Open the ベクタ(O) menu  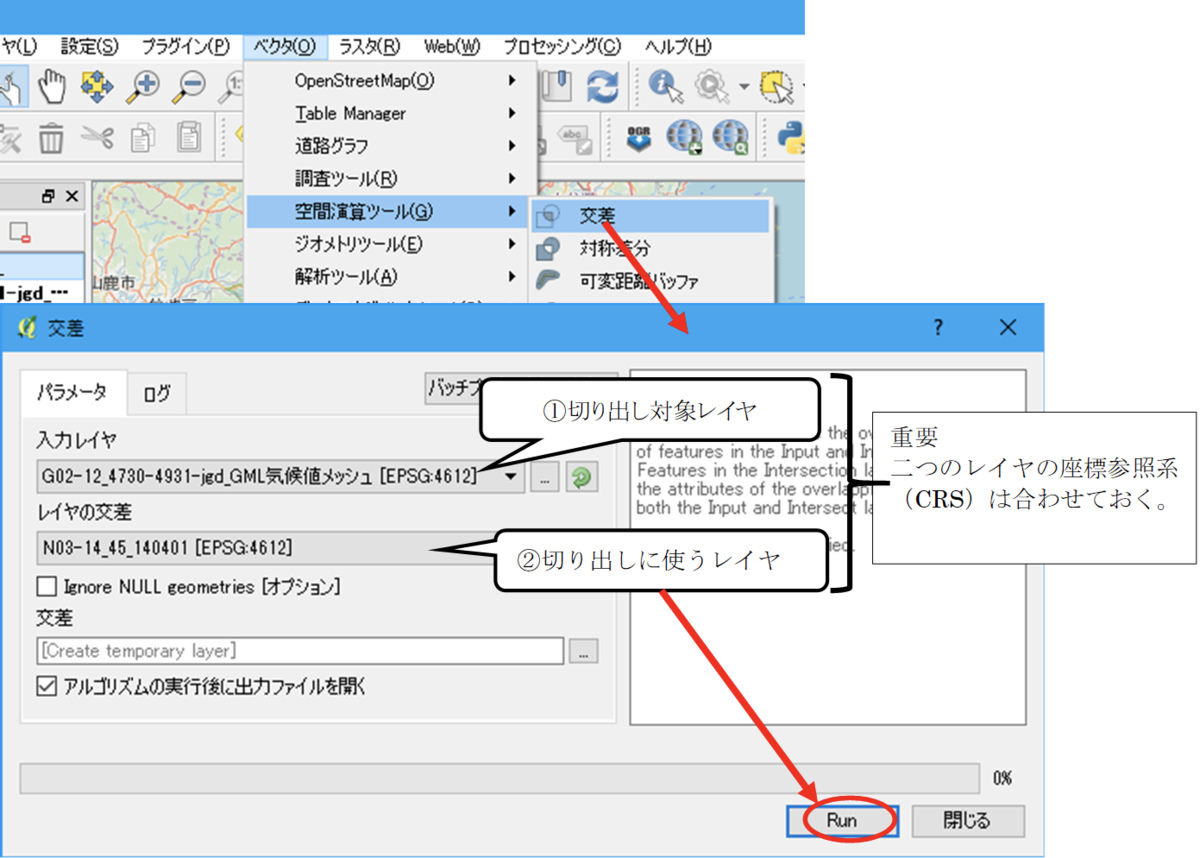coord(284,47)
